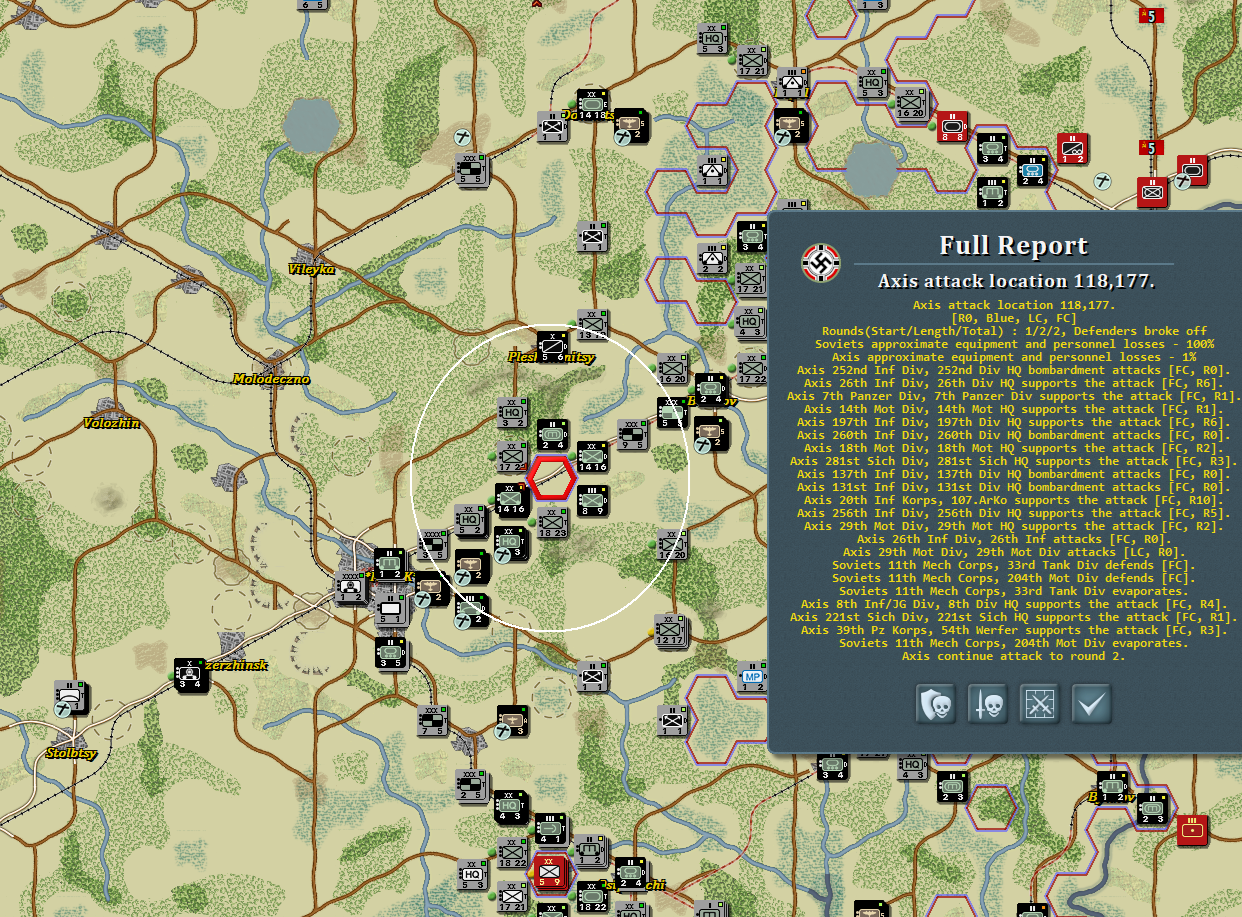Image resolution: width=1242 pixels, height=917 pixels.
Task: Click the 204th Mot Div evaporates line
Action: pos(1014,643)
